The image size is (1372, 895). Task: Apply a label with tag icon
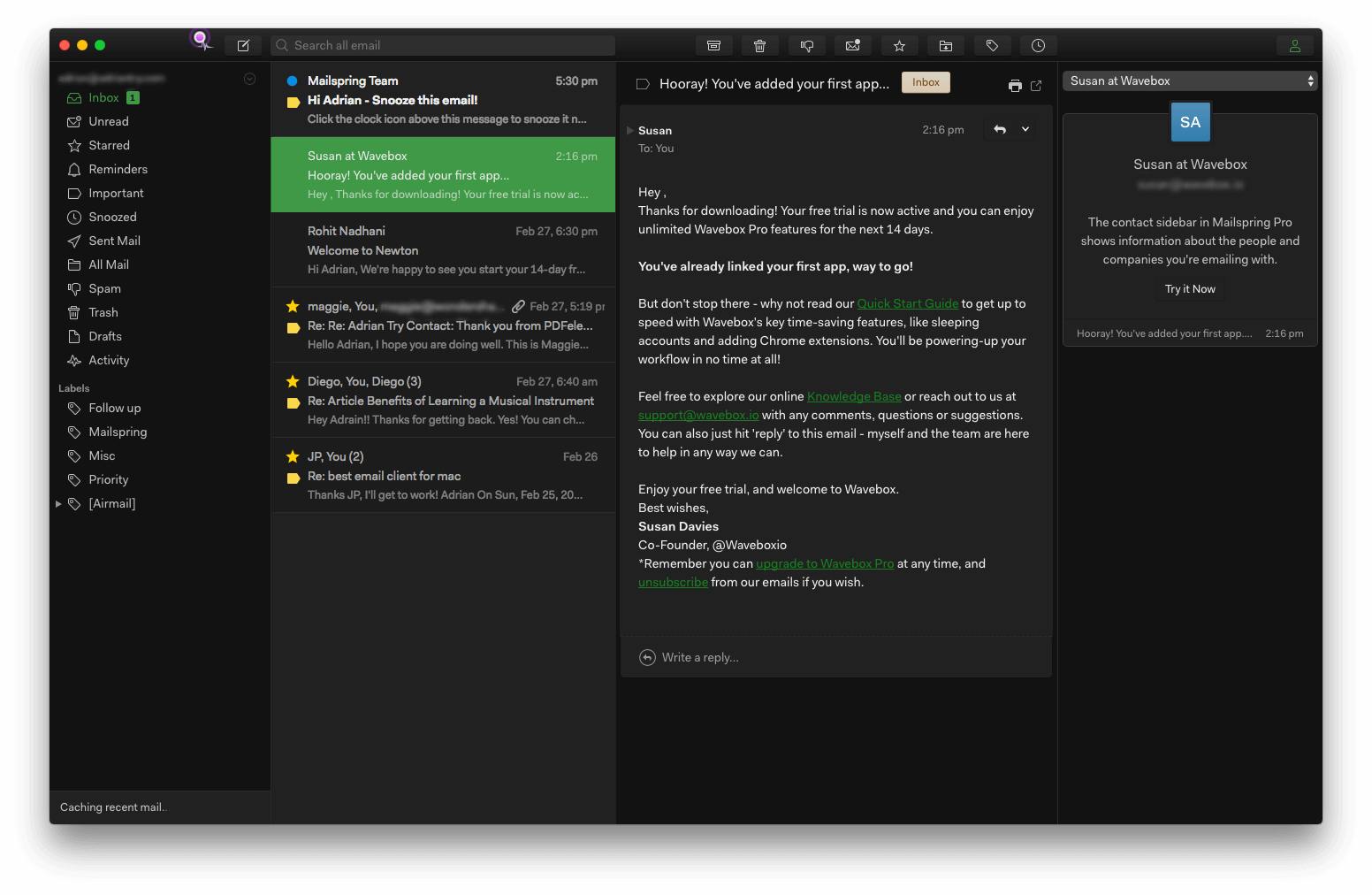coord(992,45)
